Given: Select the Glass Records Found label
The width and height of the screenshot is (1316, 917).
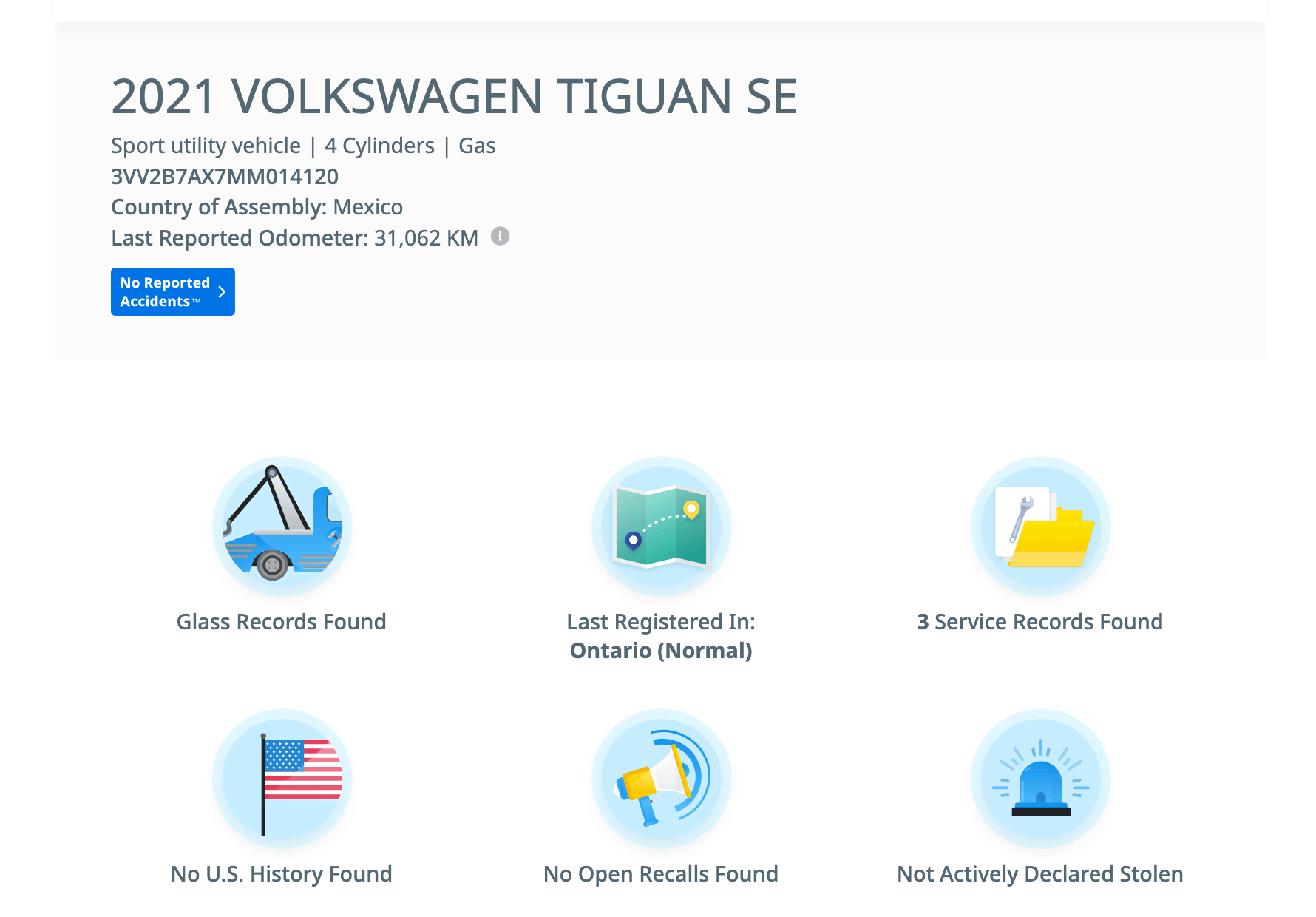Looking at the screenshot, I should click(282, 622).
